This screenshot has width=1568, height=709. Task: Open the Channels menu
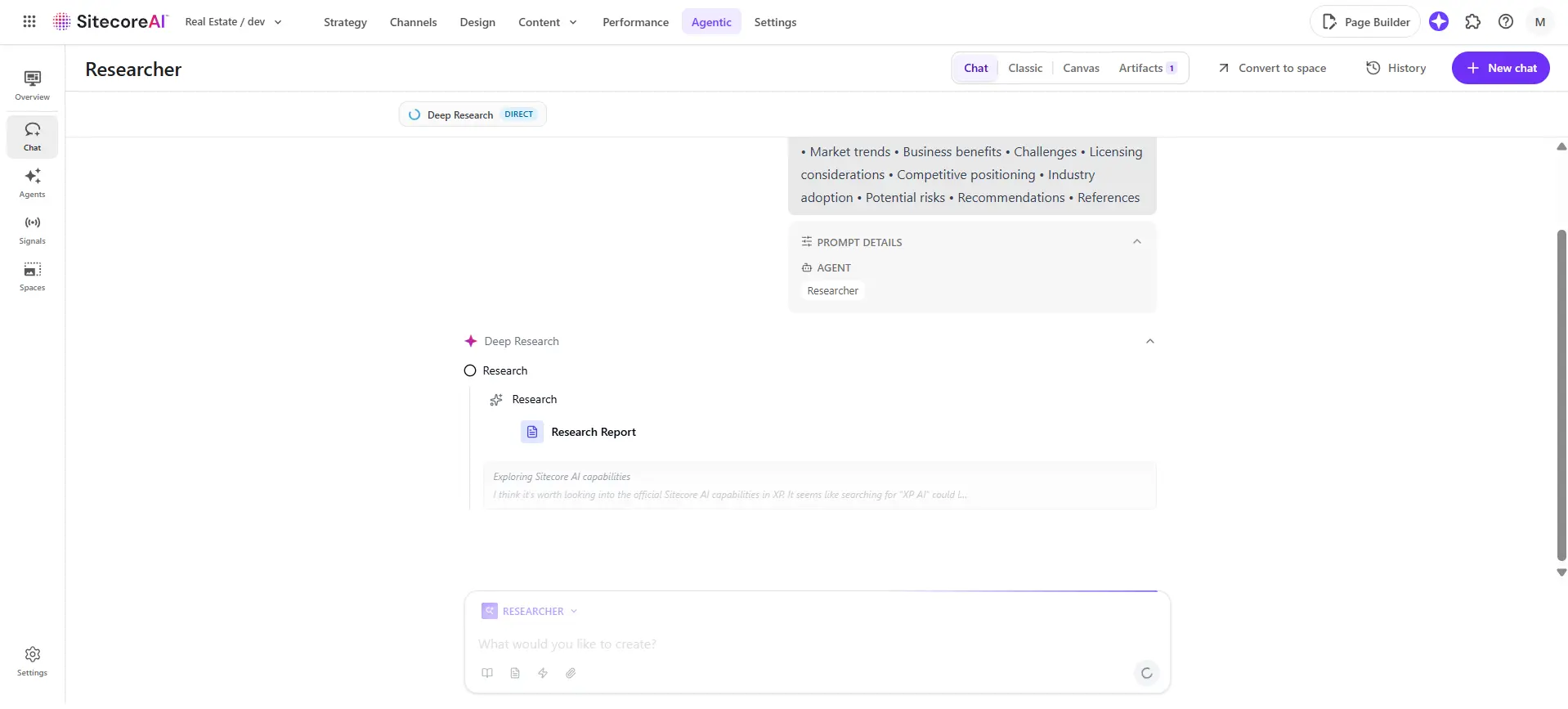click(413, 22)
